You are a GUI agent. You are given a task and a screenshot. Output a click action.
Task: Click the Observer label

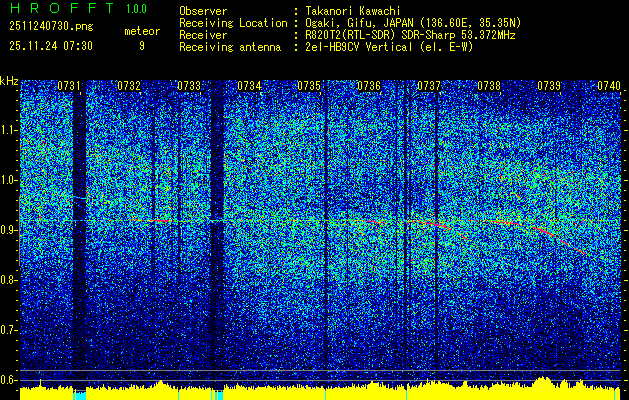pos(203,11)
